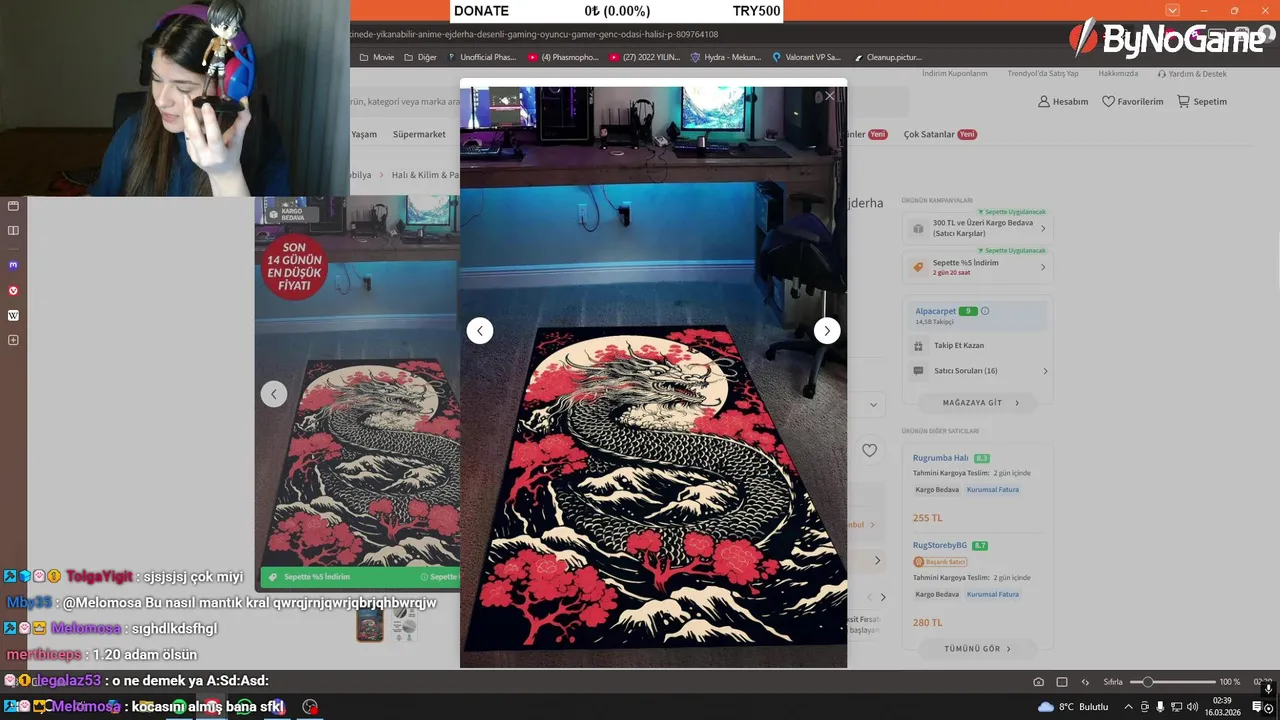Open İndirim Kuponlarım link
Image resolution: width=1280 pixels, height=720 pixels.
click(x=955, y=74)
